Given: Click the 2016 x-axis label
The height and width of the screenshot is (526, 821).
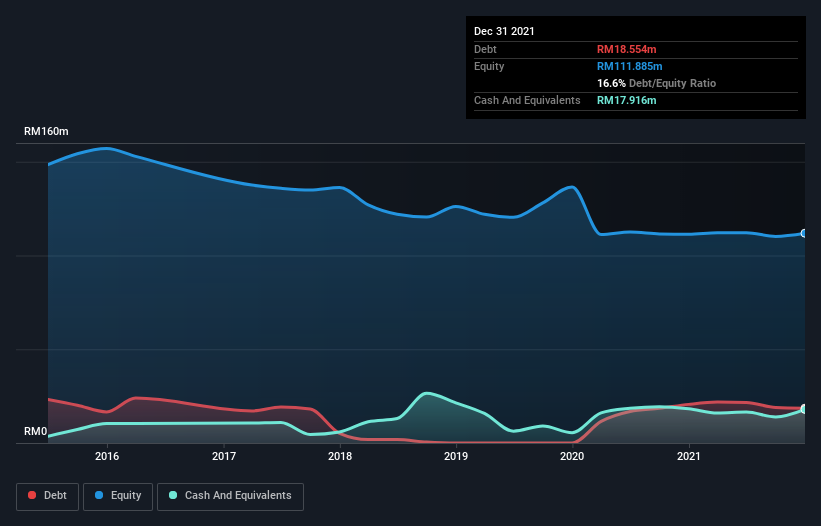Looking at the screenshot, I should 107,456.
